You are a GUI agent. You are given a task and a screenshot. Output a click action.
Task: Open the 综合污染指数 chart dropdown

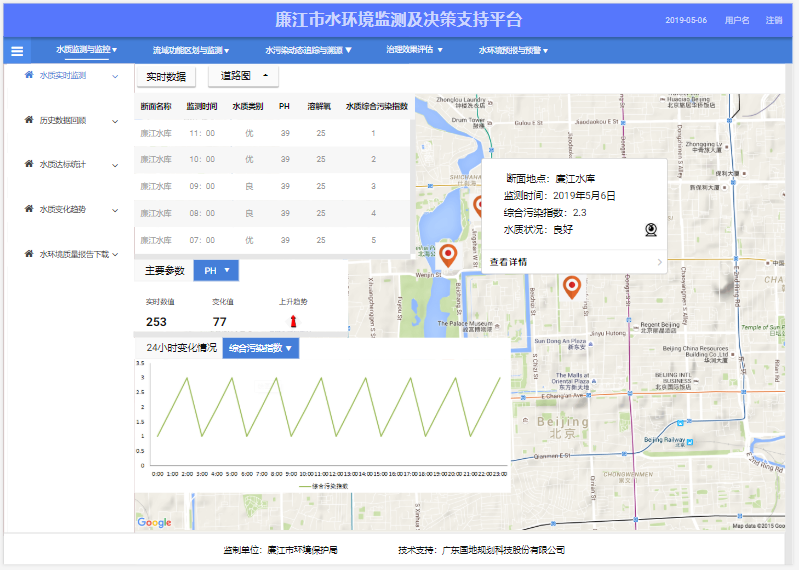tap(260, 348)
